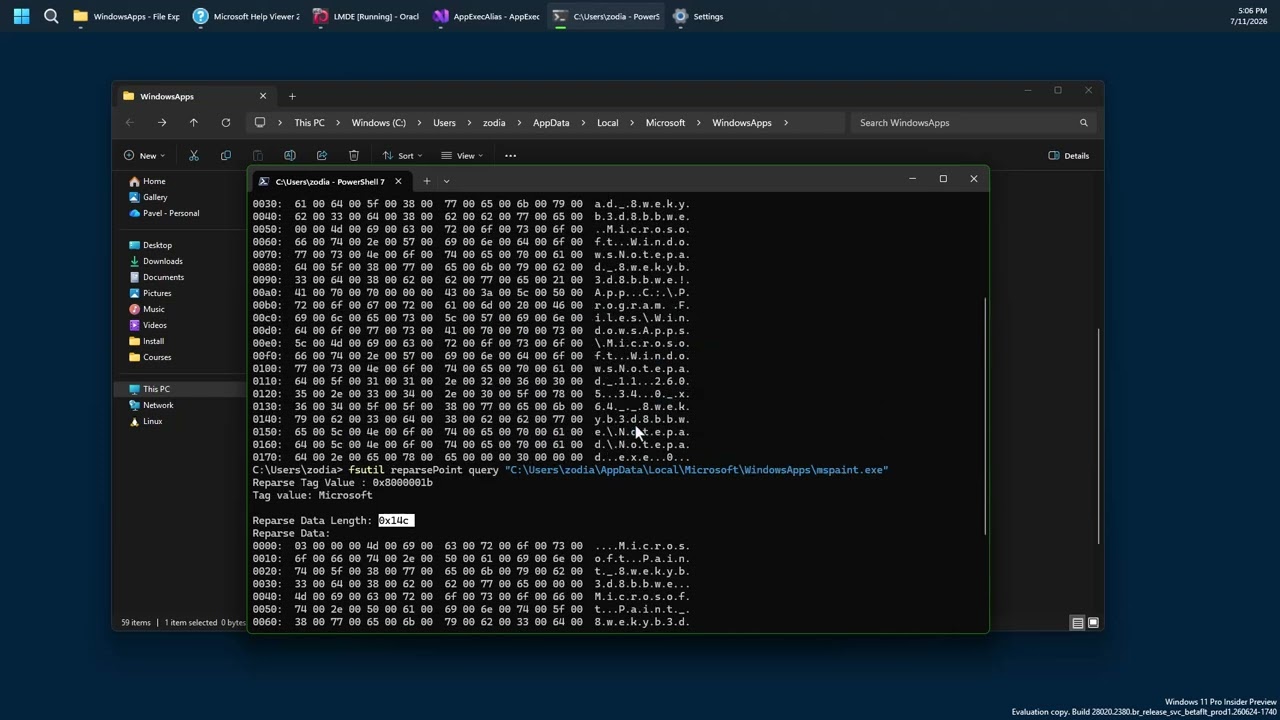The height and width of the screenshot is (720, 1280).
Task: Open the Windows Start menu
Action: (x=21, y=16)
